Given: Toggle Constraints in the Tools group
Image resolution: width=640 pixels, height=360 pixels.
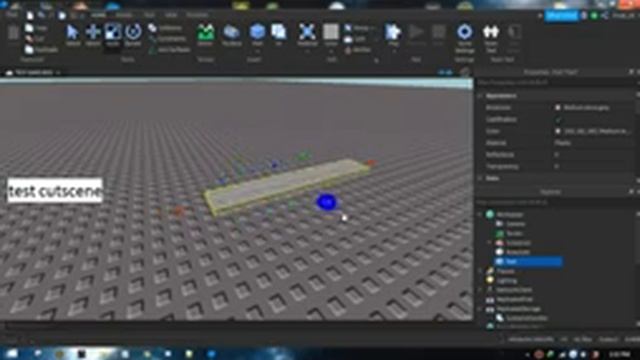Looking at the screenshot, I should tap(167, 39).
